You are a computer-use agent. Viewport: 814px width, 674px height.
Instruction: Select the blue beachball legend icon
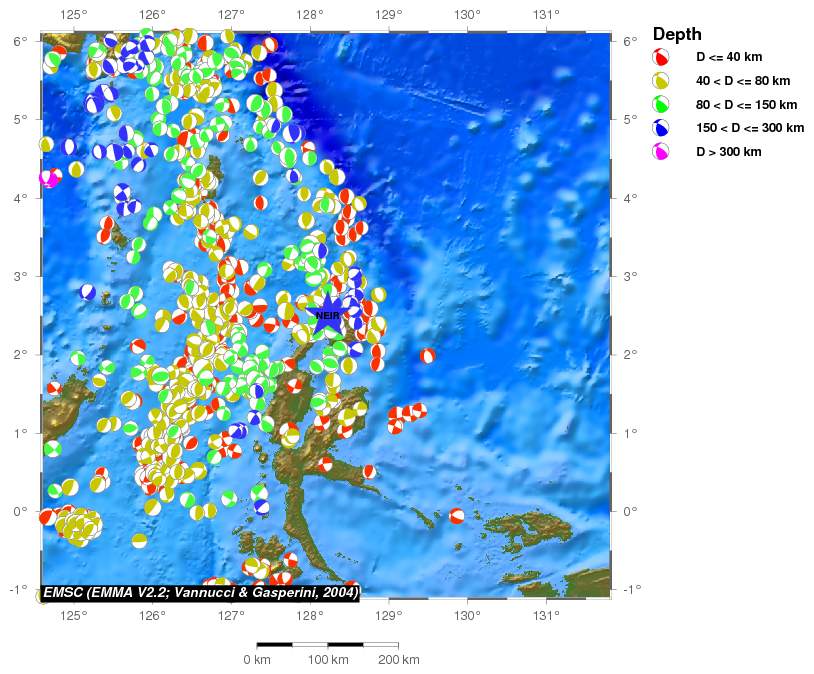click(x=661, y=128)
